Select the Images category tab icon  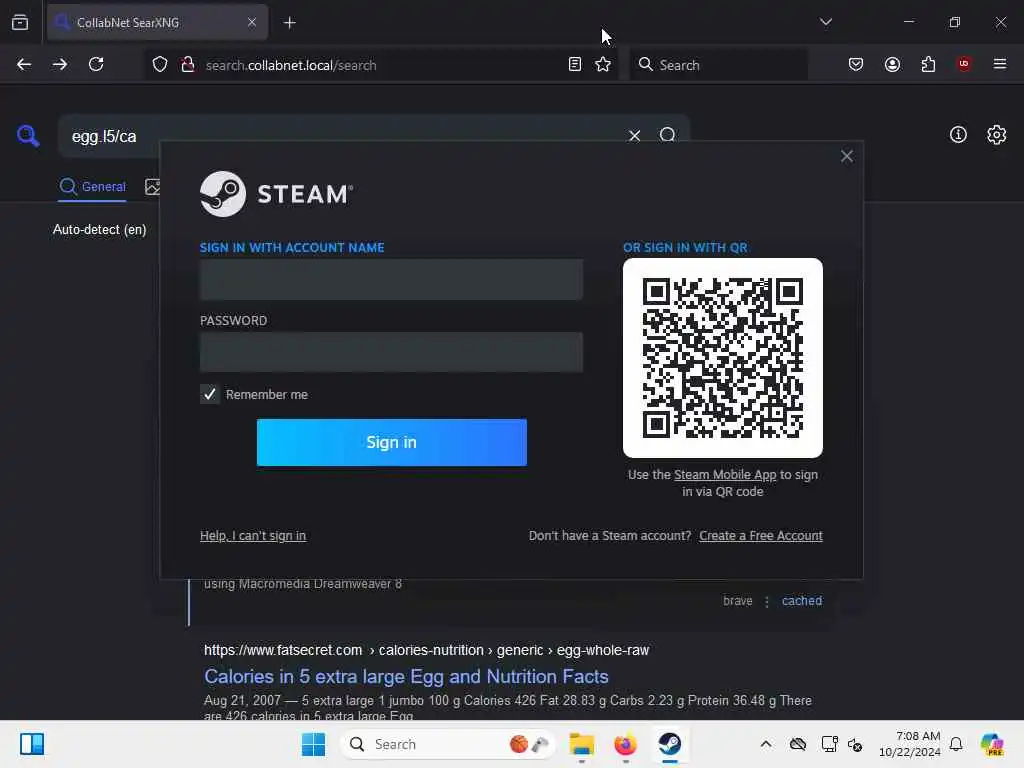[152, 187]
